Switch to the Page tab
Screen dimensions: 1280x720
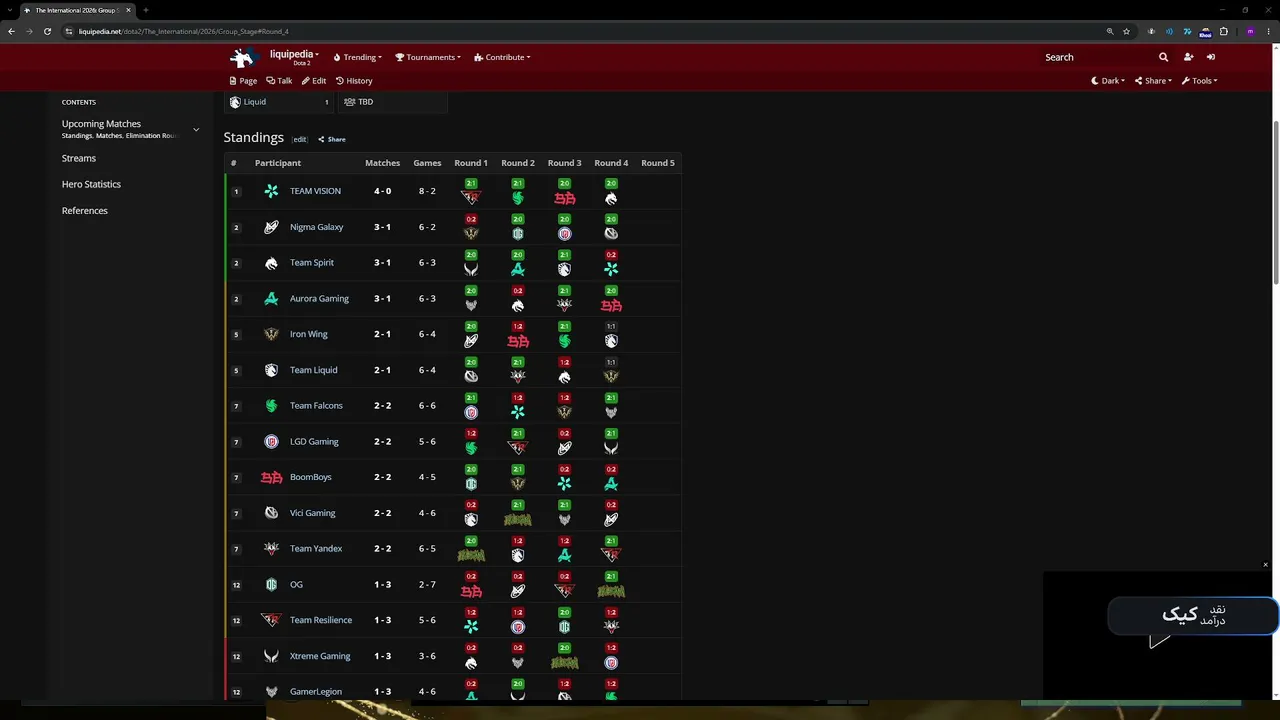click(x=243, y=81)
